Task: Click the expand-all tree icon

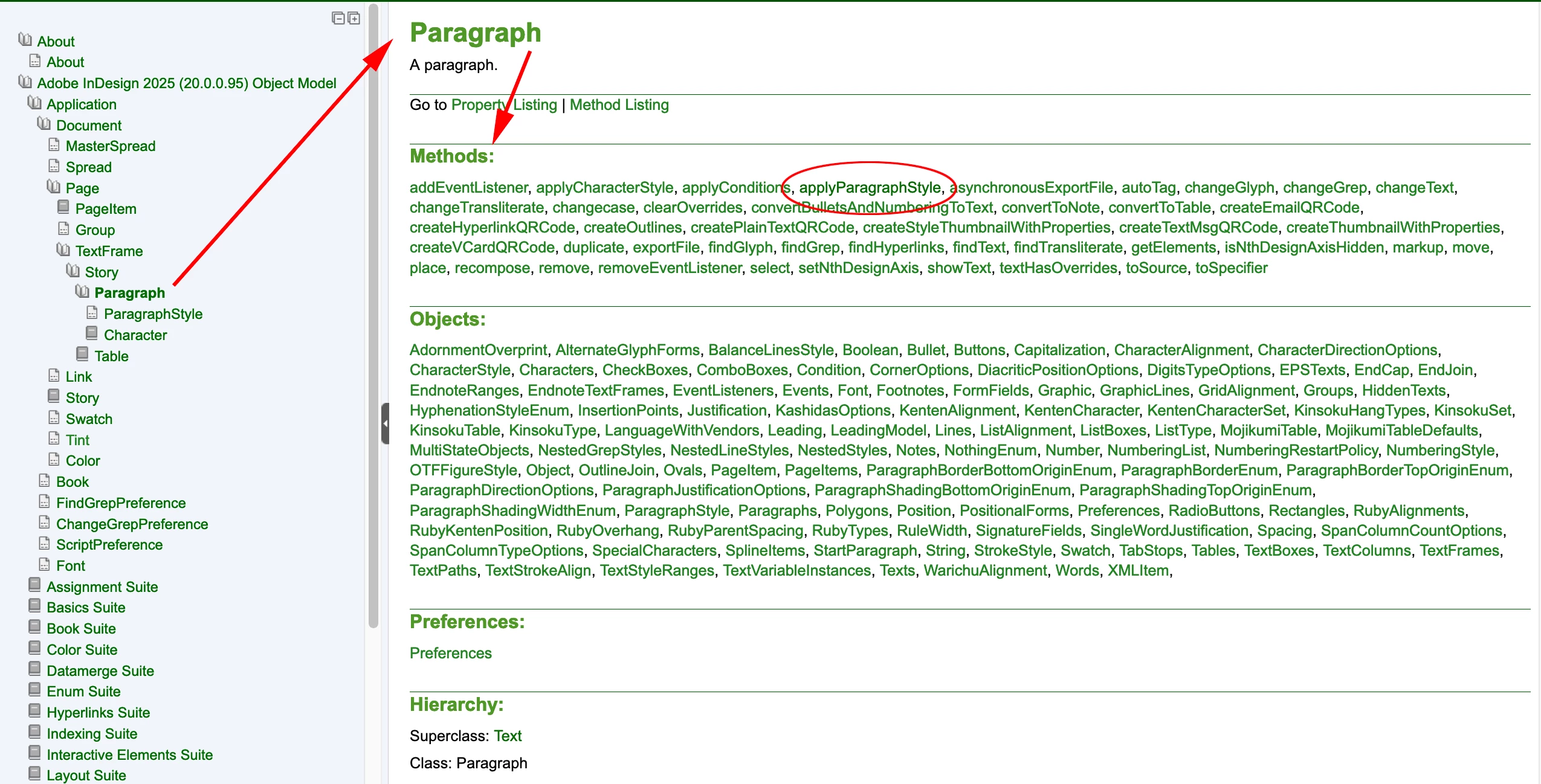Action: pos(354,18)
